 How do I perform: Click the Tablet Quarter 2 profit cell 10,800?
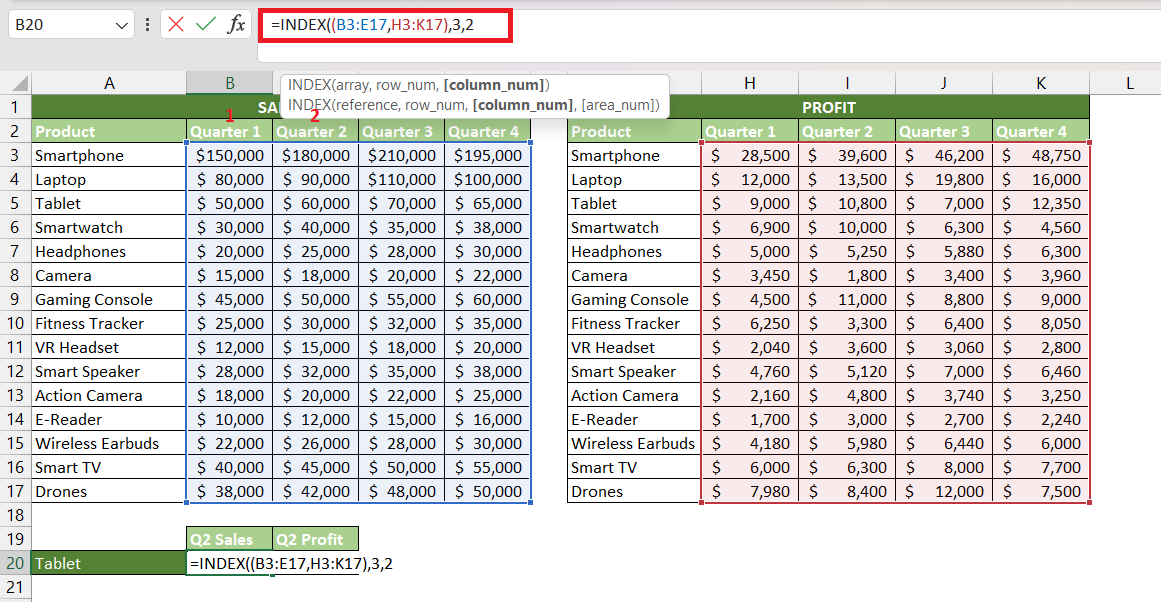click(847, 203)
